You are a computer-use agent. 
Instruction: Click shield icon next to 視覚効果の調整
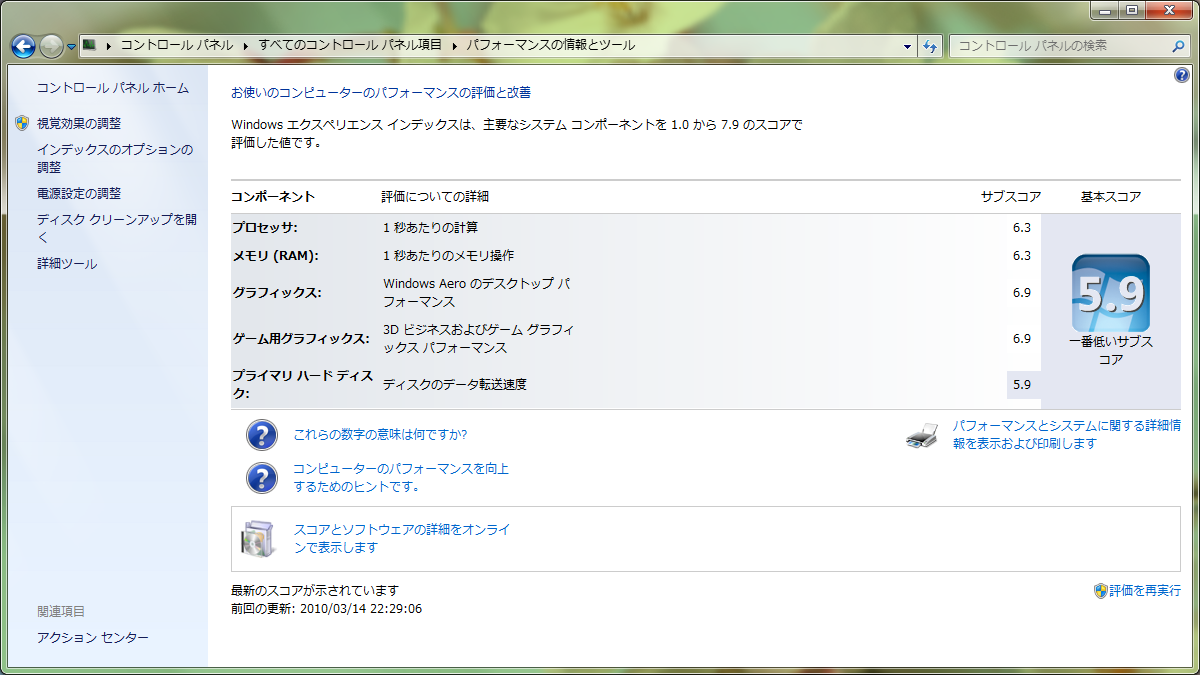[x=22, y=123]
